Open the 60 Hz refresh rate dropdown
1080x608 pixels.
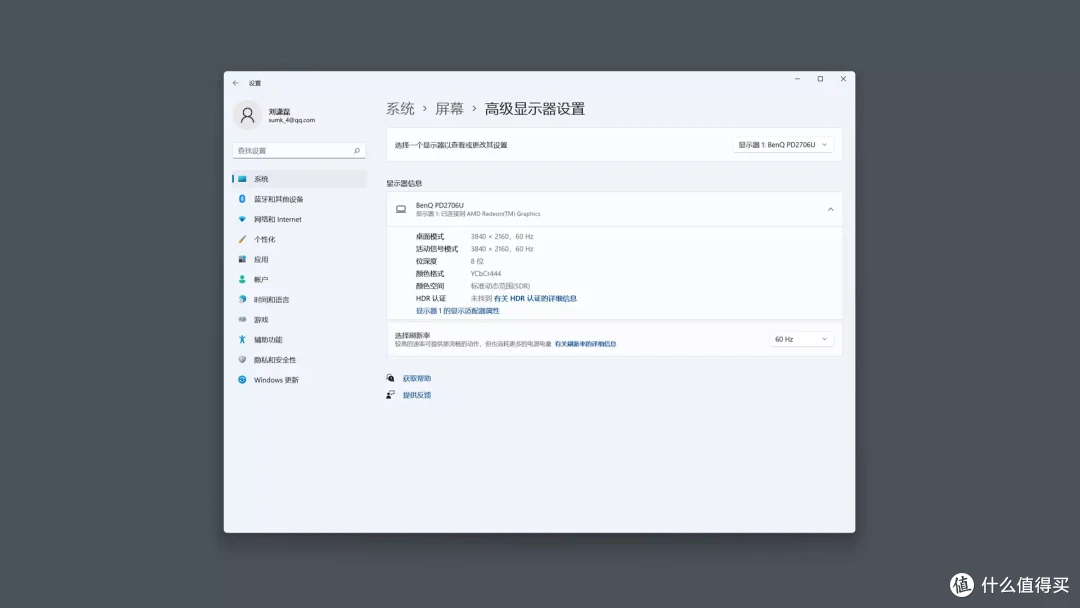tap(801, 339)
